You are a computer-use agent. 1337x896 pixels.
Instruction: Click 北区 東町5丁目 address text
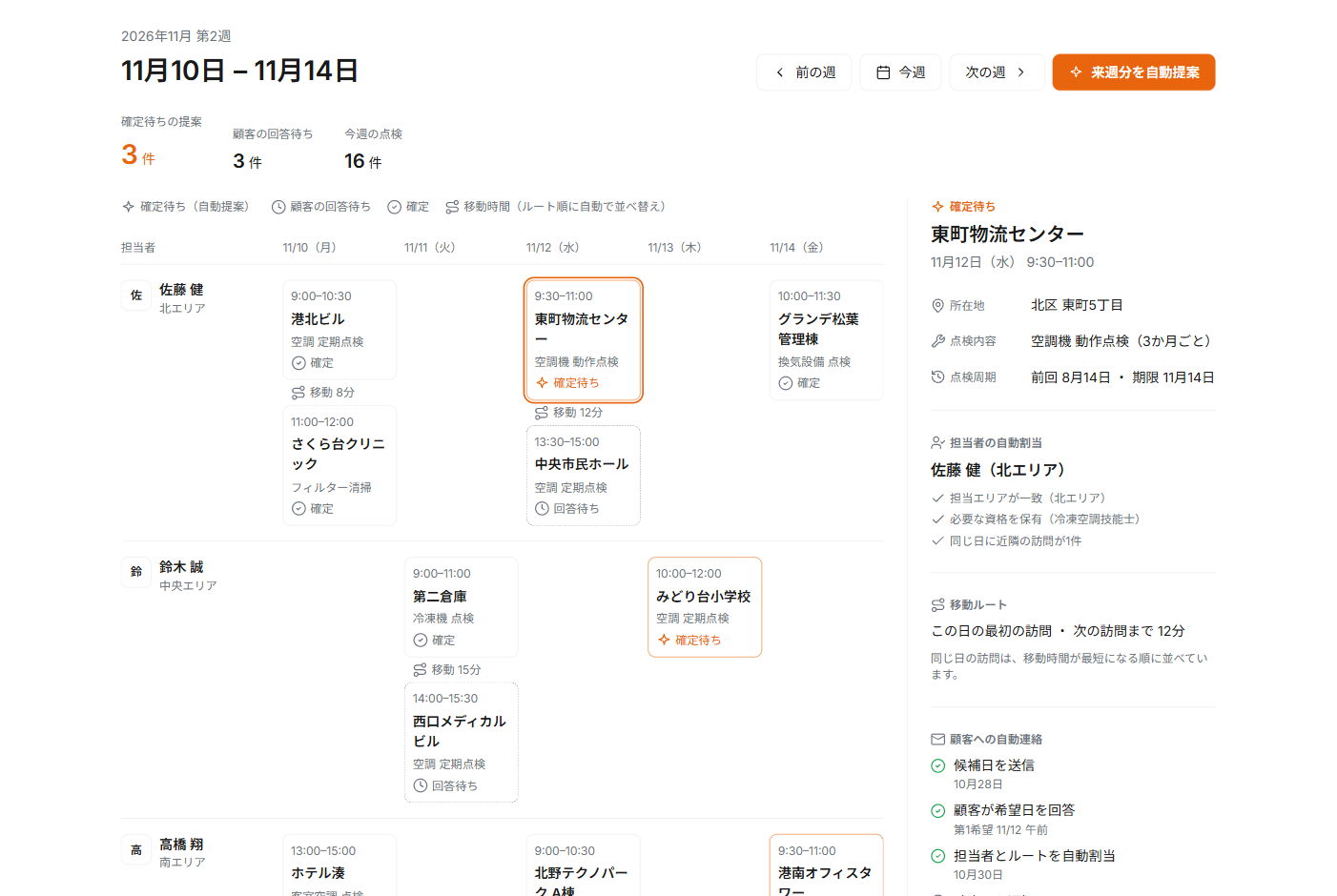pos(1077,306)
